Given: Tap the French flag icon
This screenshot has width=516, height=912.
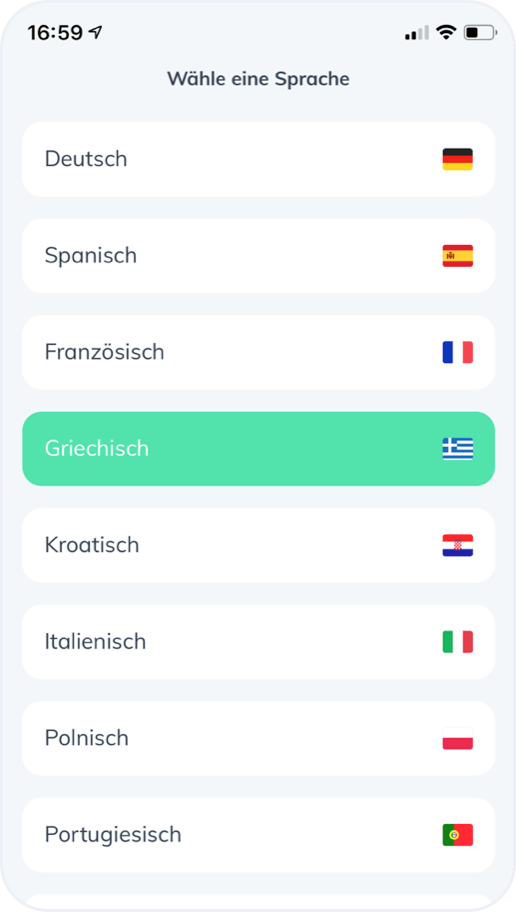Looking at the screenshot, I should tap(457, 352).
